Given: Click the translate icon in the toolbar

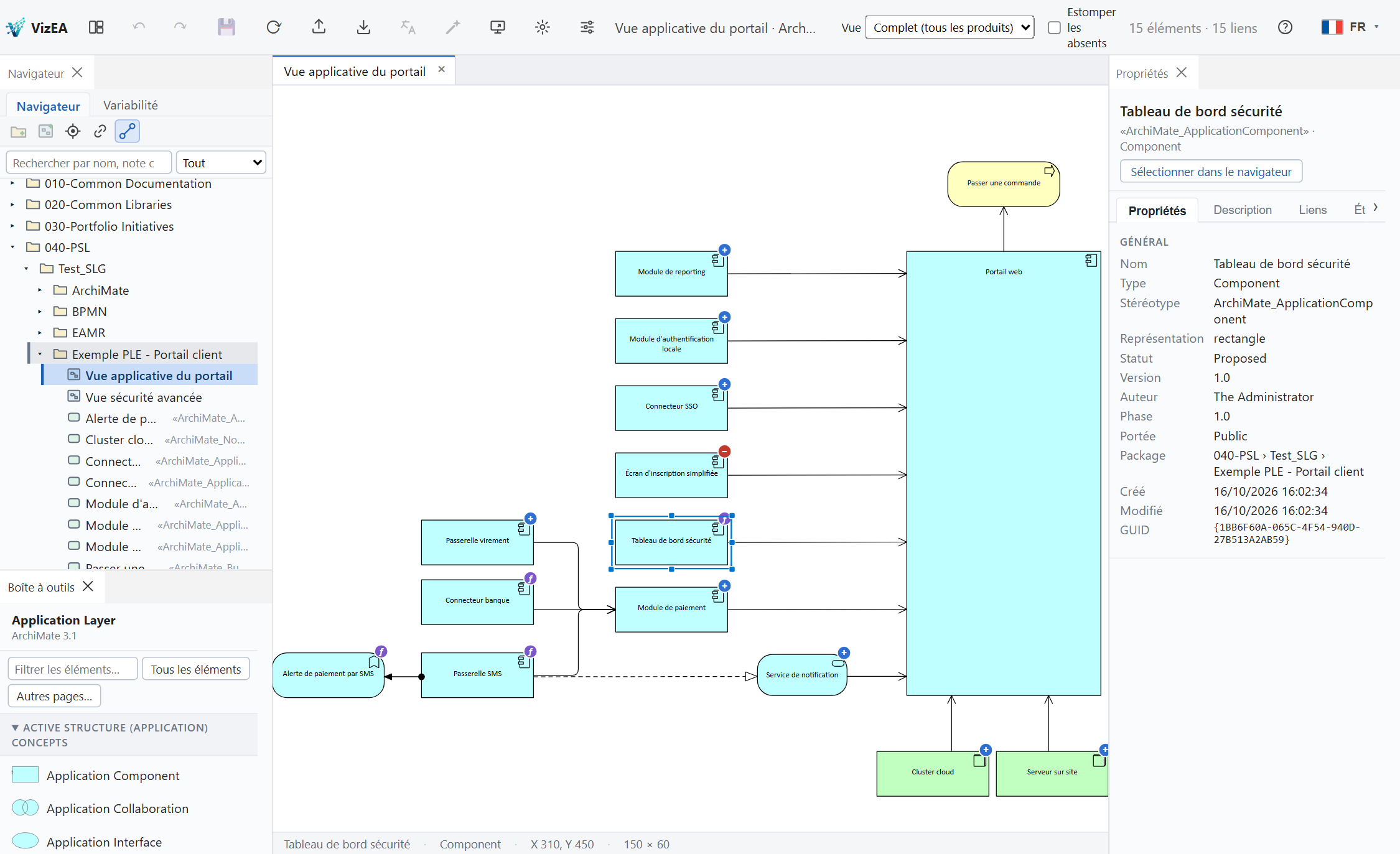Looking at the screenshot, I should click(x=408, y=27).
